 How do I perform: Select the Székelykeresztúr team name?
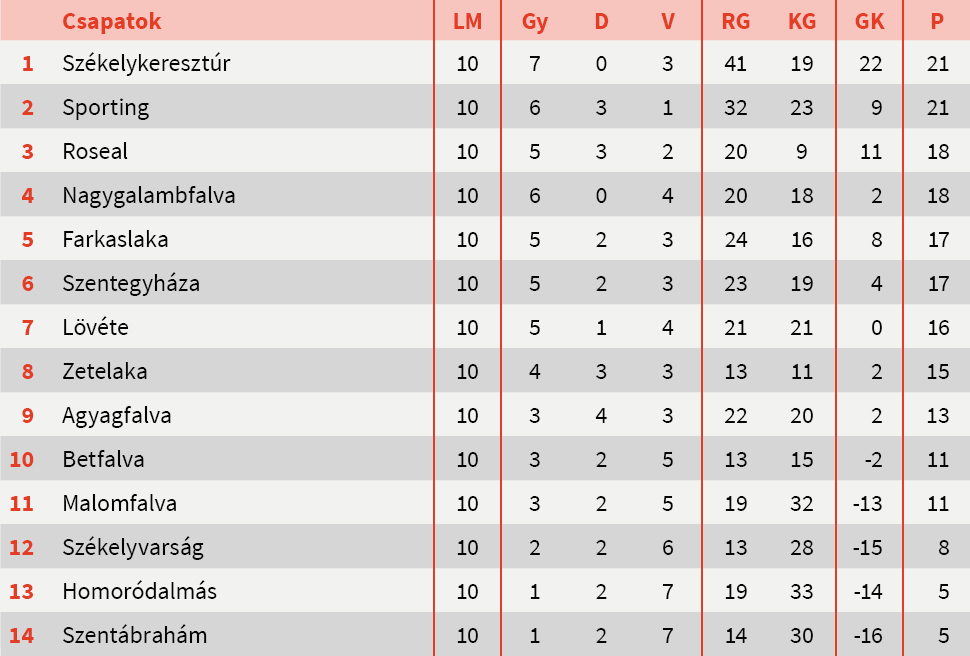[x=146, y=64]
